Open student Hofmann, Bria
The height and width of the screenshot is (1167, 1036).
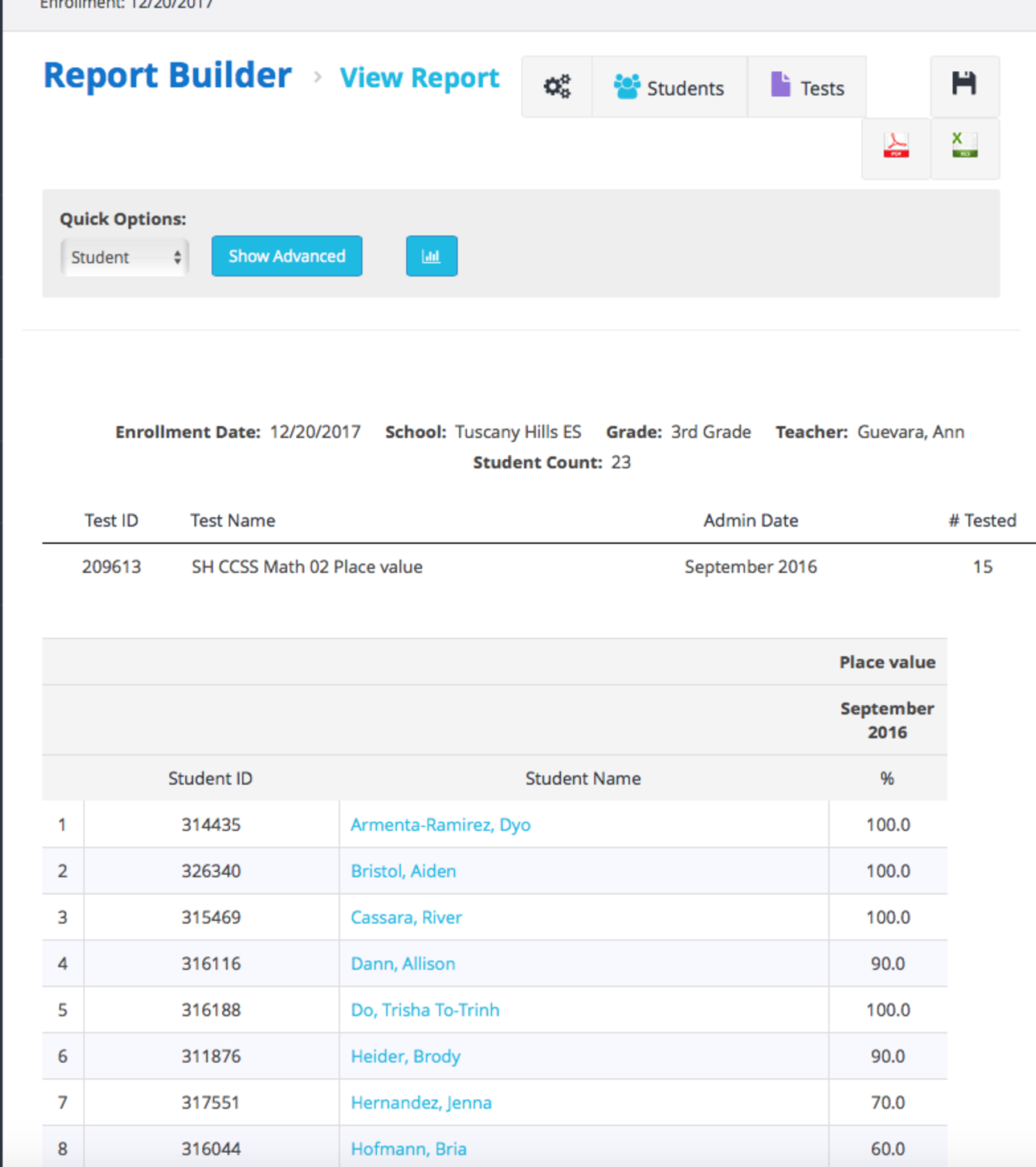click(409, 1148)
